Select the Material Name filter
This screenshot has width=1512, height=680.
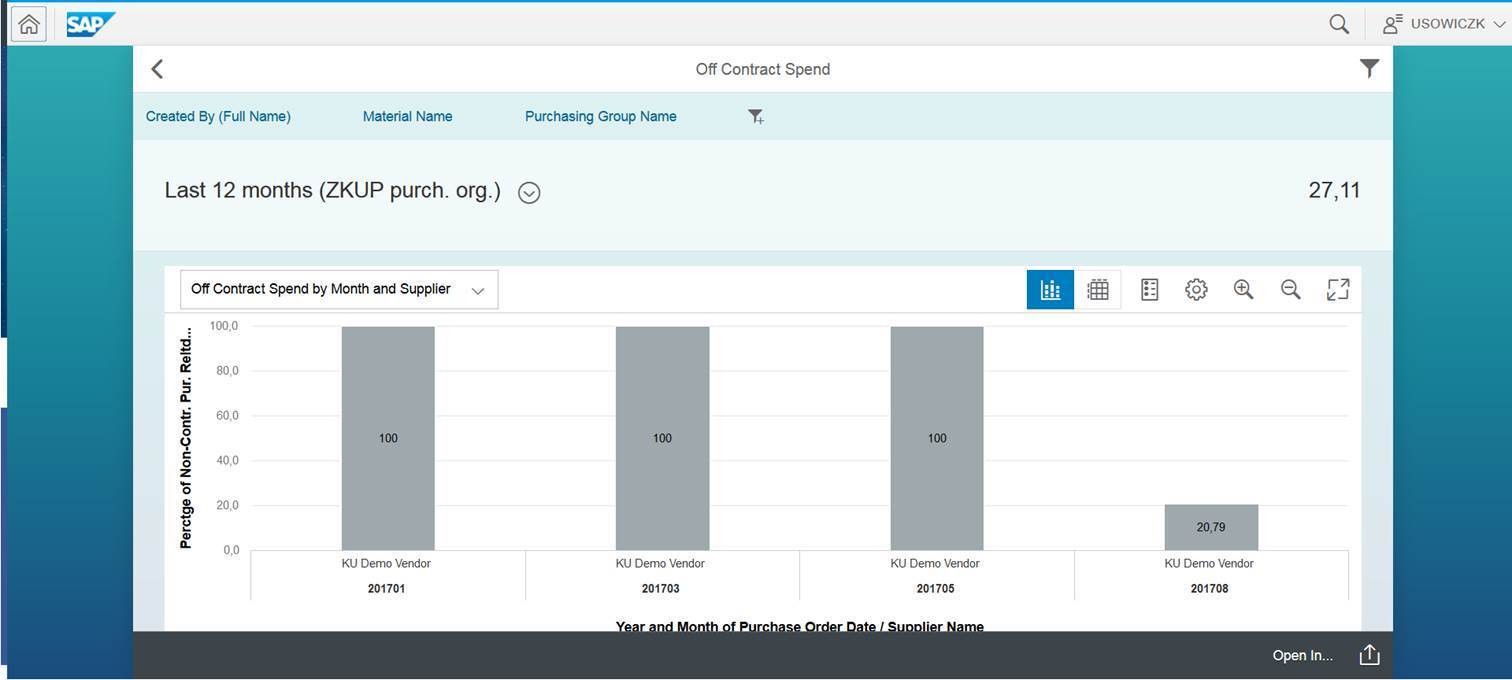point(407,116)
